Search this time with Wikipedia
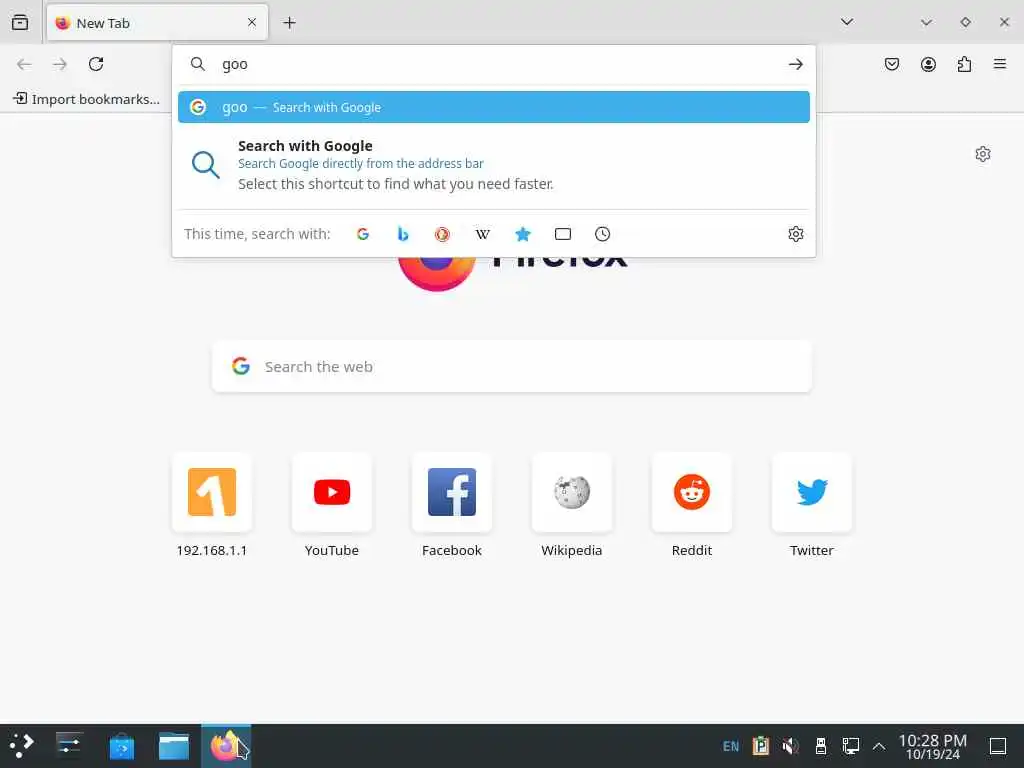 pos(483,234)
